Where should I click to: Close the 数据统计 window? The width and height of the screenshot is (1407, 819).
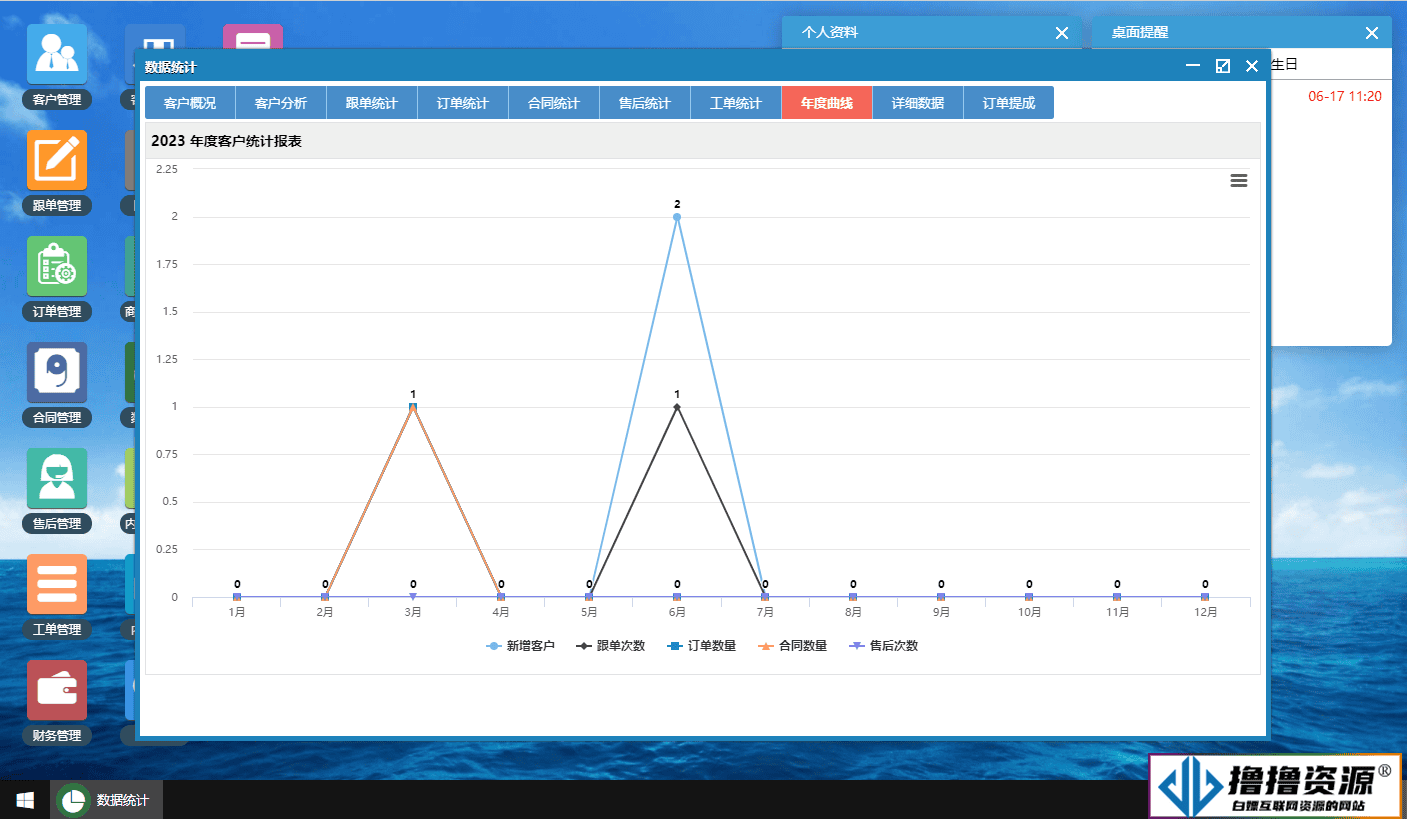point(1252,66)
